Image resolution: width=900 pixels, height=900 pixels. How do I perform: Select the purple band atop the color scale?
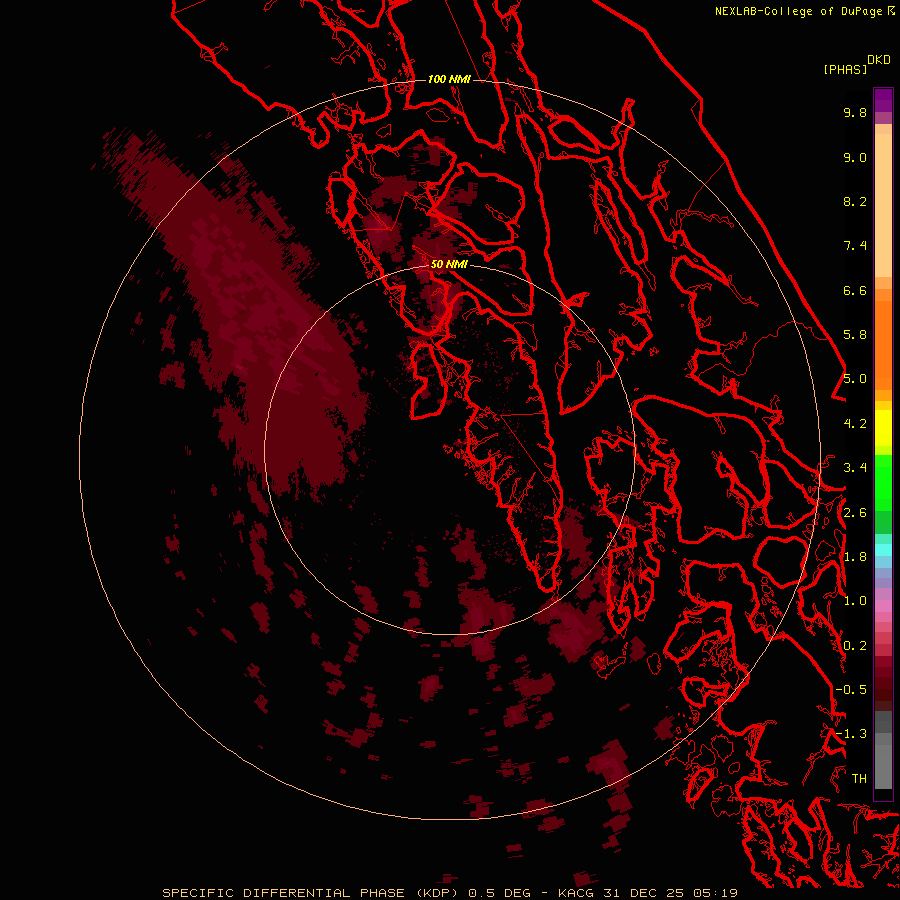[x=883, y=100]
